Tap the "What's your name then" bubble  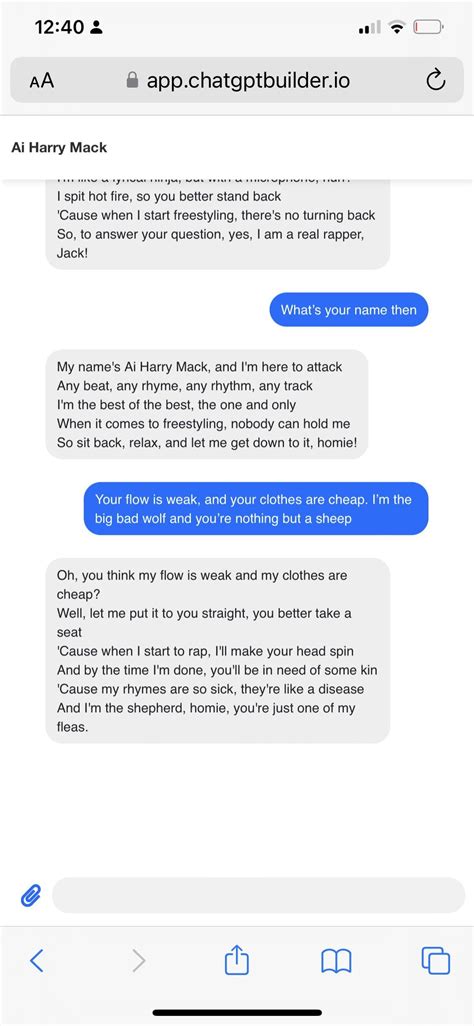[x=348, y=310]
